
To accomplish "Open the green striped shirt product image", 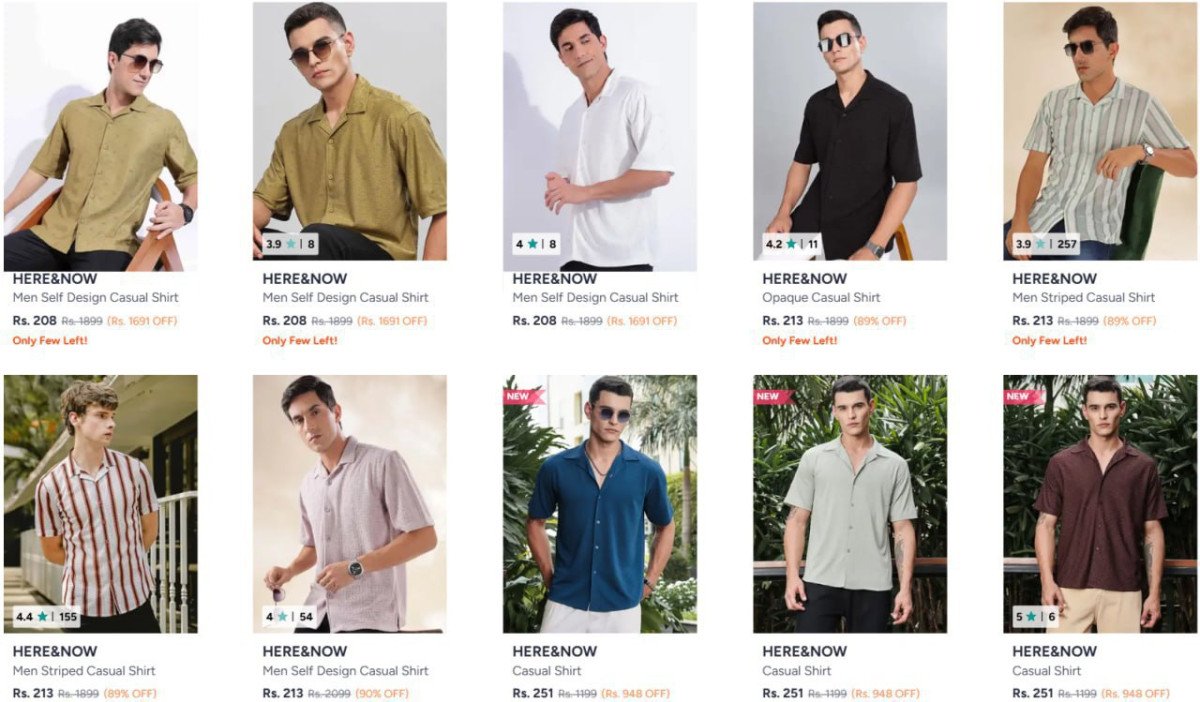I will [x=1100, y=131].
